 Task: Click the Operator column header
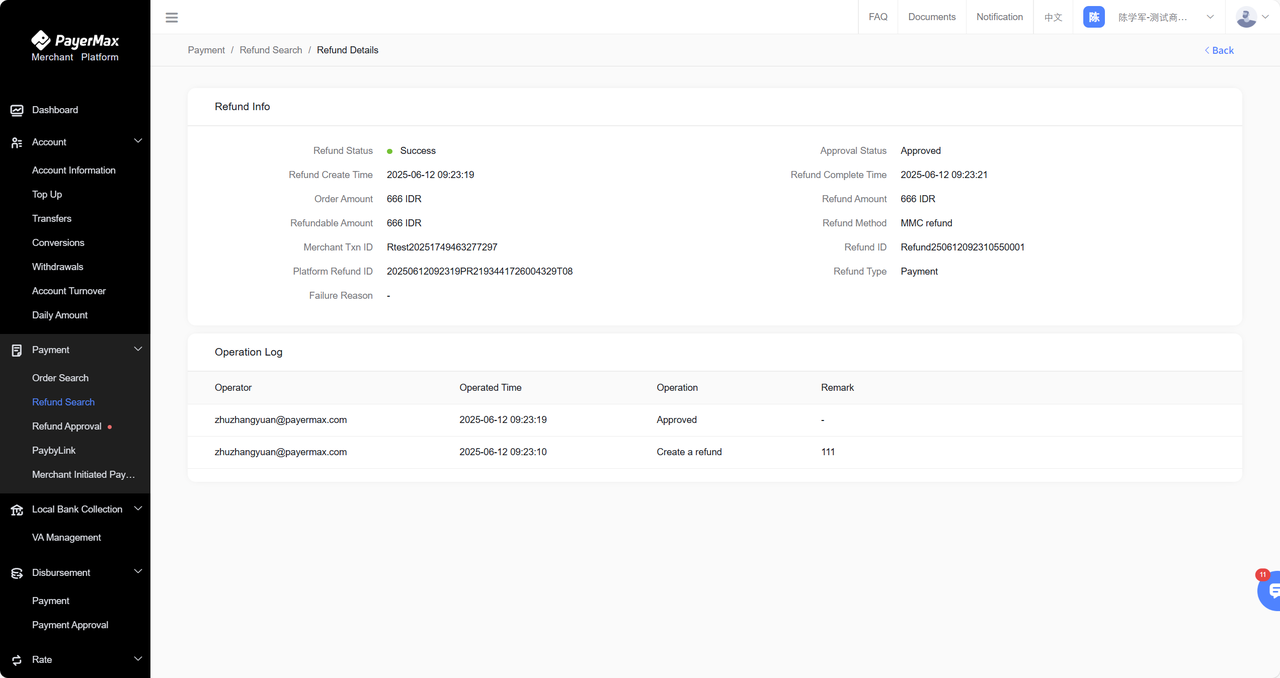click(x=233, y=388)
